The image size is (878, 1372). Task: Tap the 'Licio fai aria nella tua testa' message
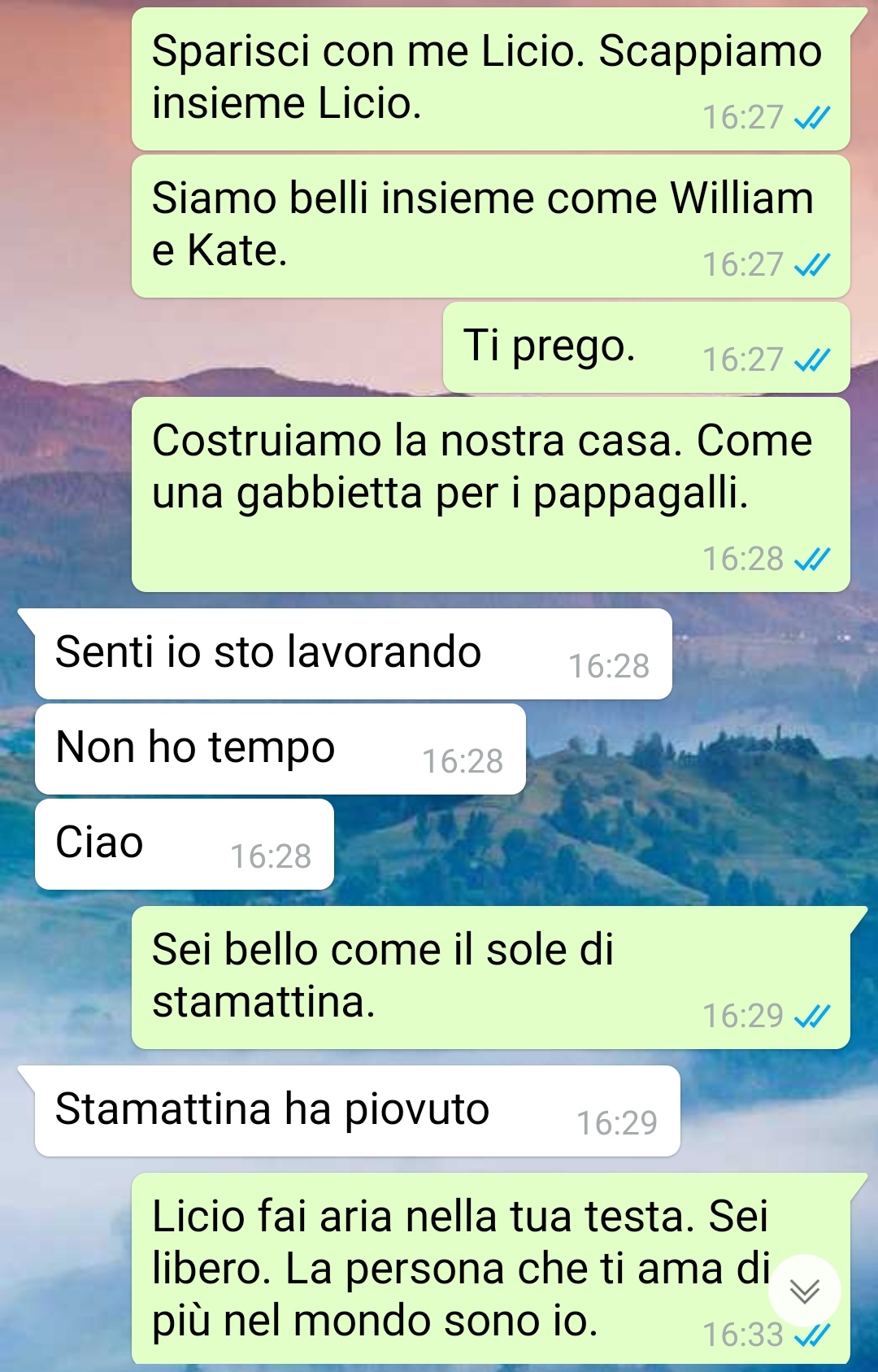tap(491, 1269)
